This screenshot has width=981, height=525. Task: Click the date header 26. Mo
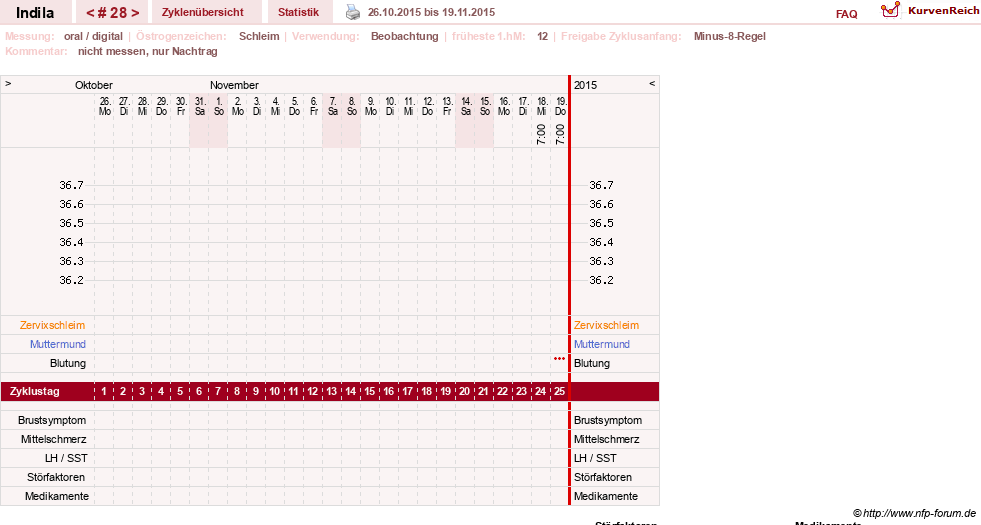click(x=104, y=106)
